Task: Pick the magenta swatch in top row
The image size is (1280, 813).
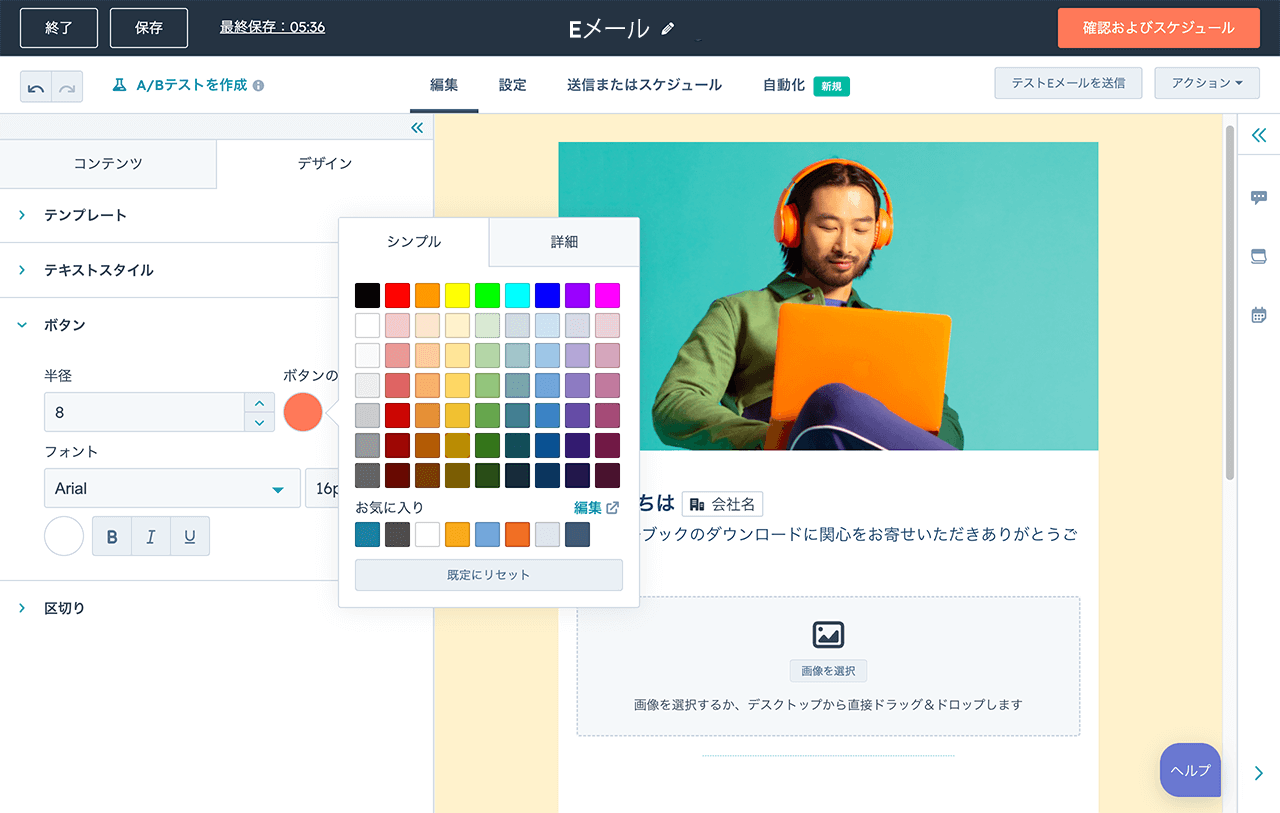Action: point(608,295)
